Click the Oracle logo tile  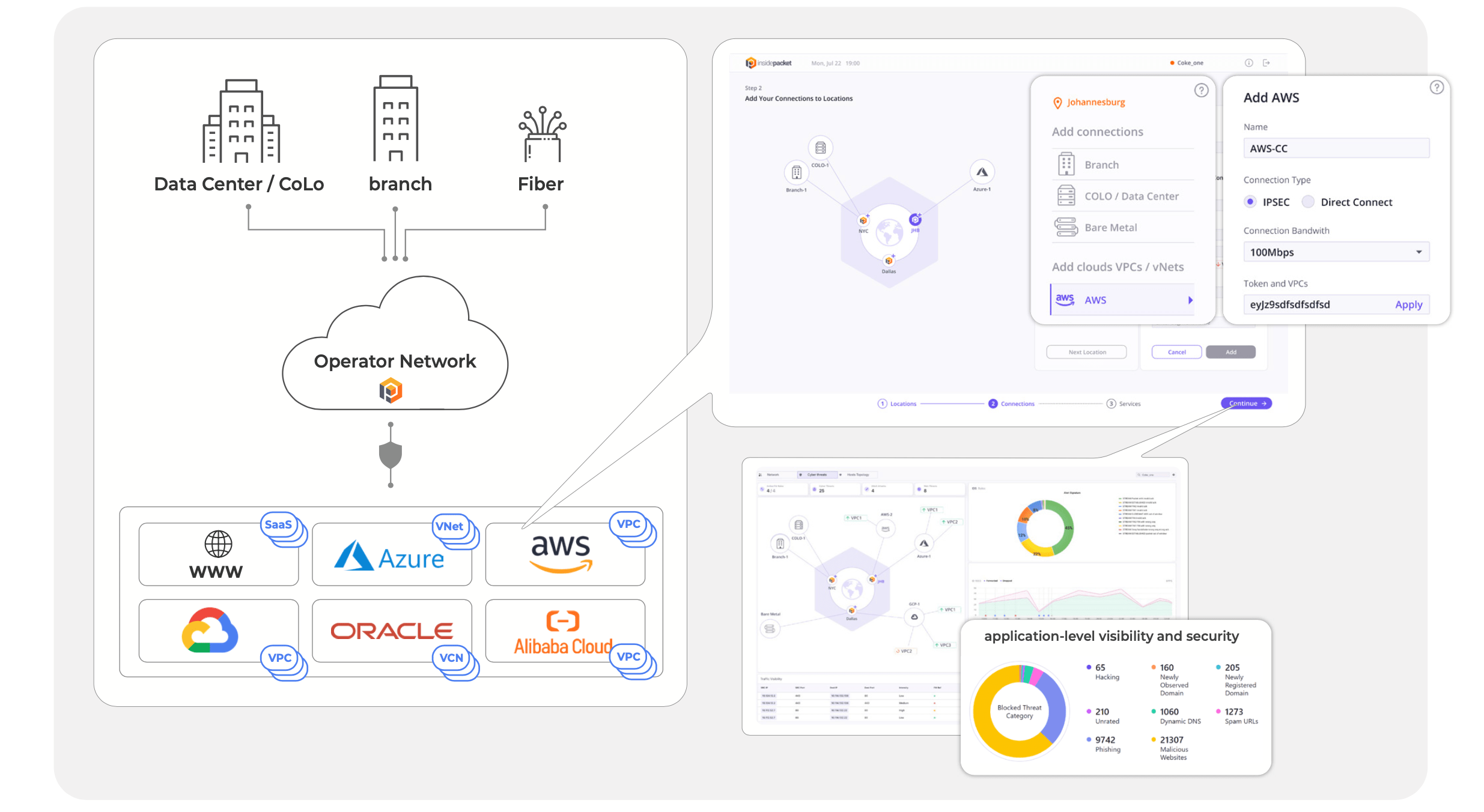point(392,631)
